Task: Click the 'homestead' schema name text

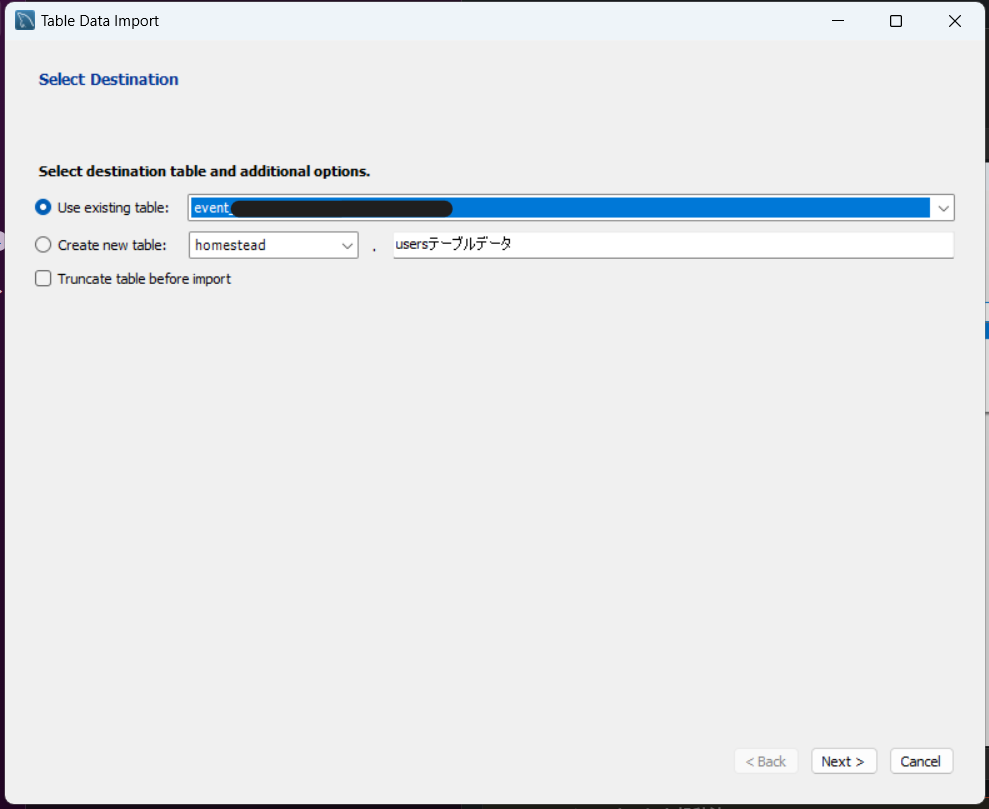Action: 230,245
